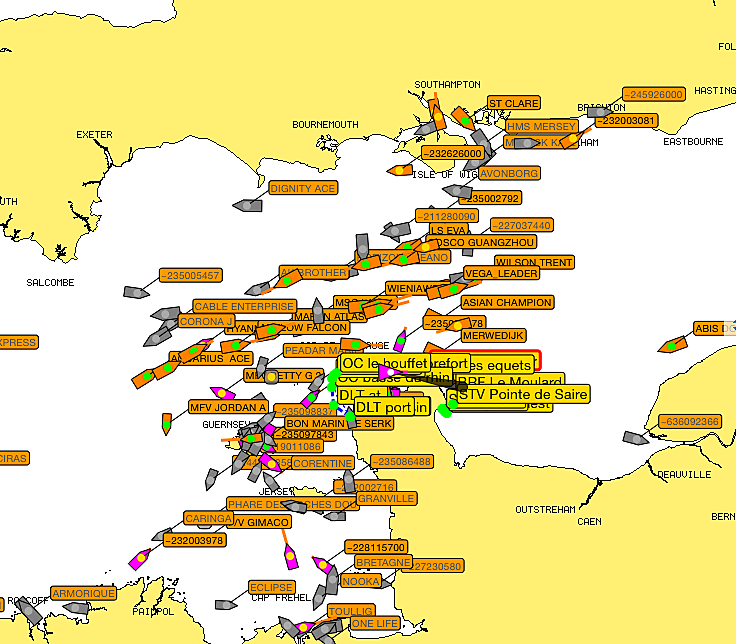Click the -636092366 label

pos(690,422)
